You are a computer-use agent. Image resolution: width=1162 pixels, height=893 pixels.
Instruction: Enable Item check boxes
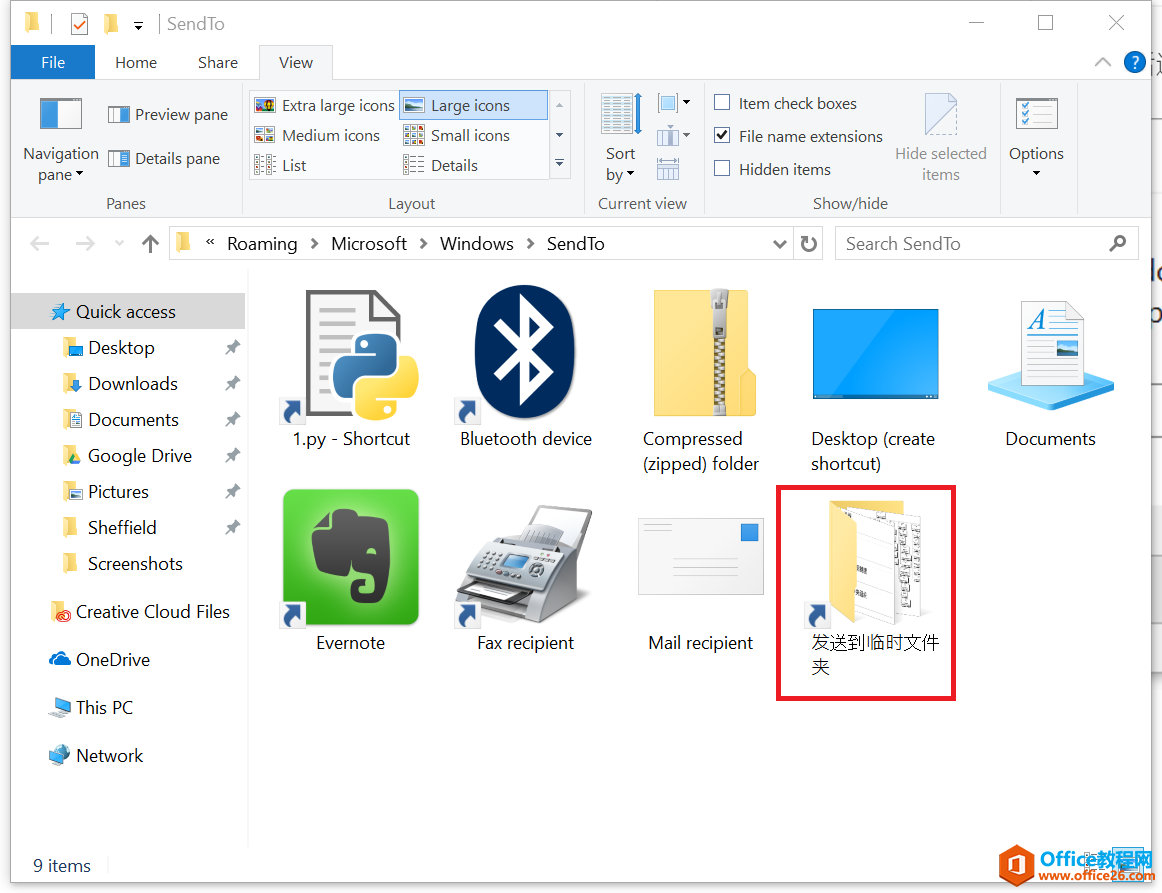click(722, 103)
